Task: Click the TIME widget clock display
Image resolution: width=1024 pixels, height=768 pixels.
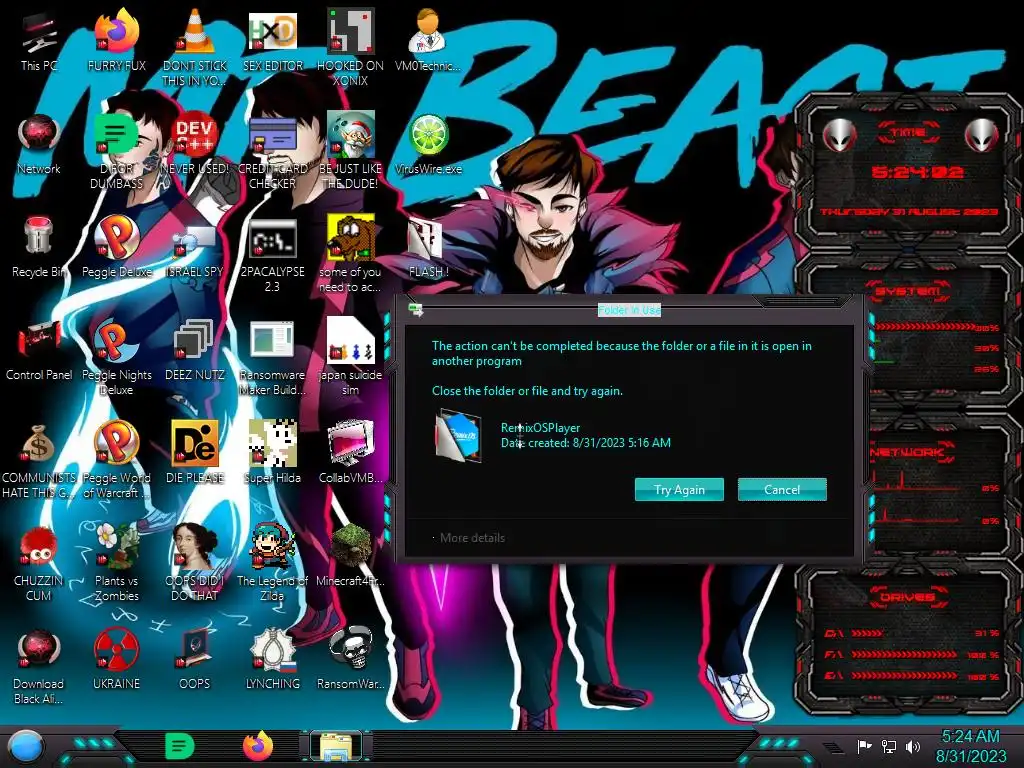Action: pyautogui.click(x=917, y=172)
